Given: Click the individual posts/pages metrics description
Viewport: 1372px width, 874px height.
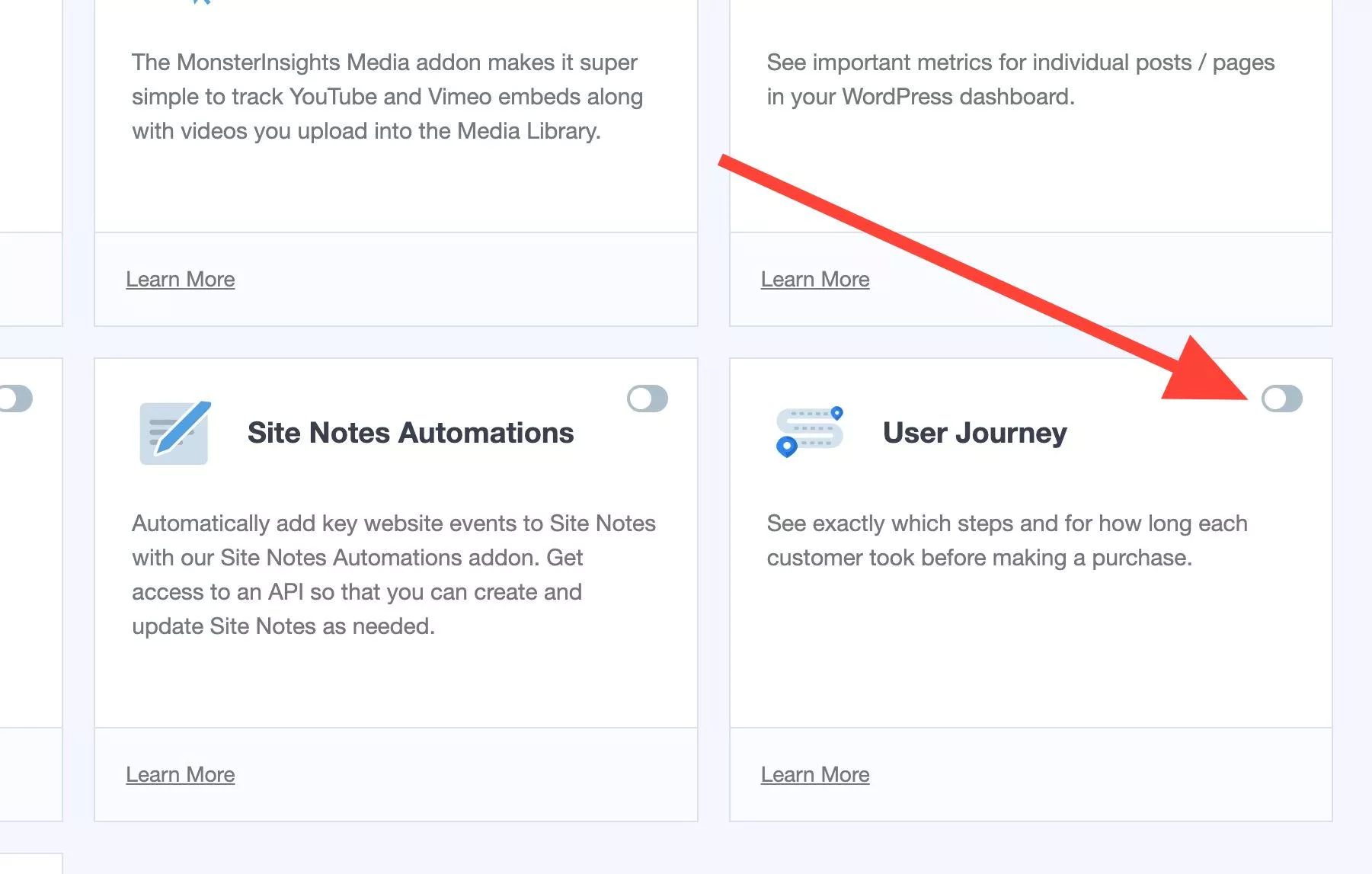Looking at the screenshot, I should (x=1020, y=79).
